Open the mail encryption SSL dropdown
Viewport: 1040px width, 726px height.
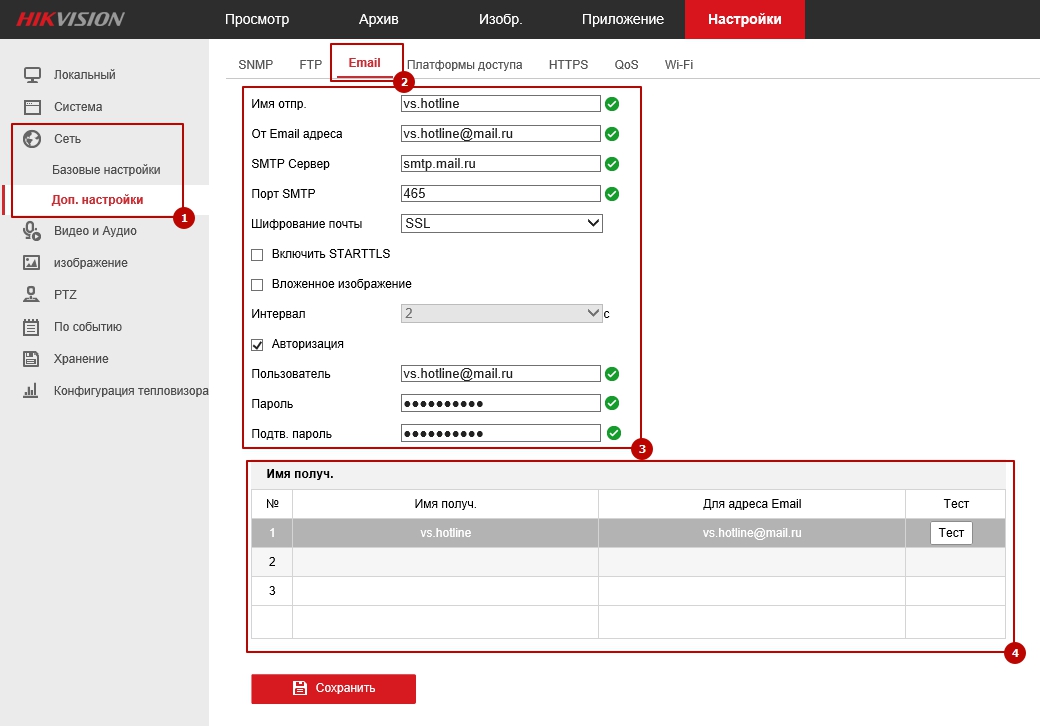[501, 224]
